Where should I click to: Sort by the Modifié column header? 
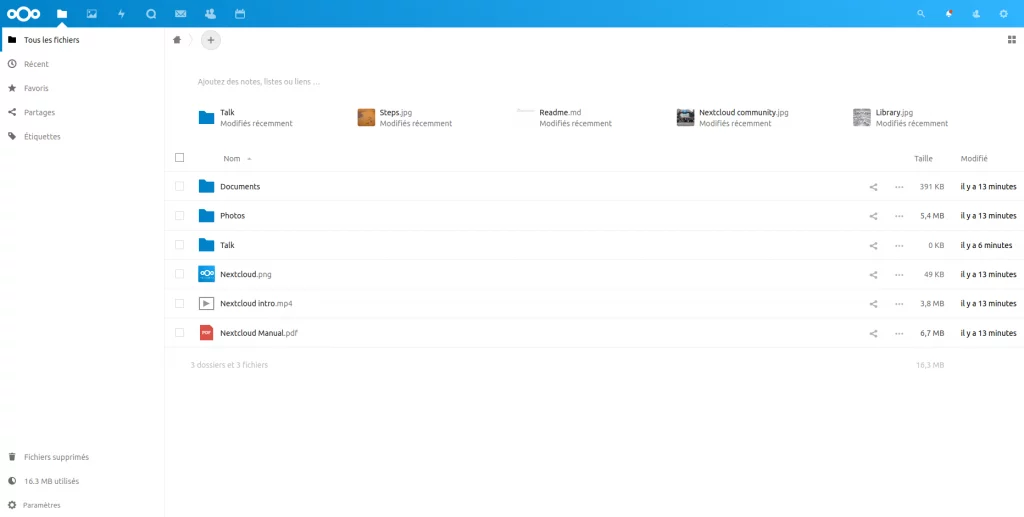pos(974,159)
